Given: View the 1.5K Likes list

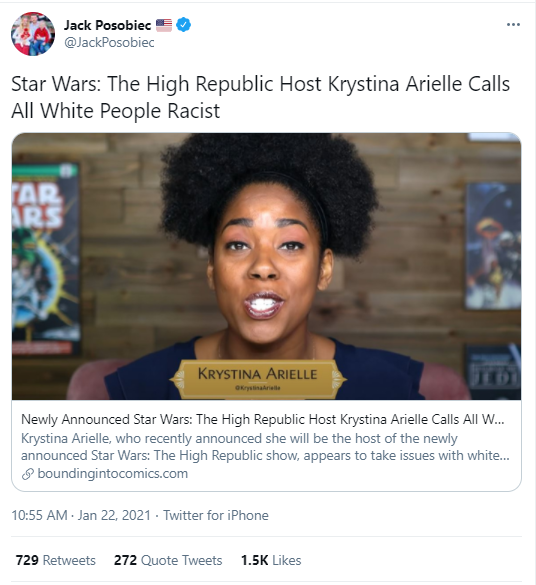Looking at the screenshot, I should (x=271, y=560).
